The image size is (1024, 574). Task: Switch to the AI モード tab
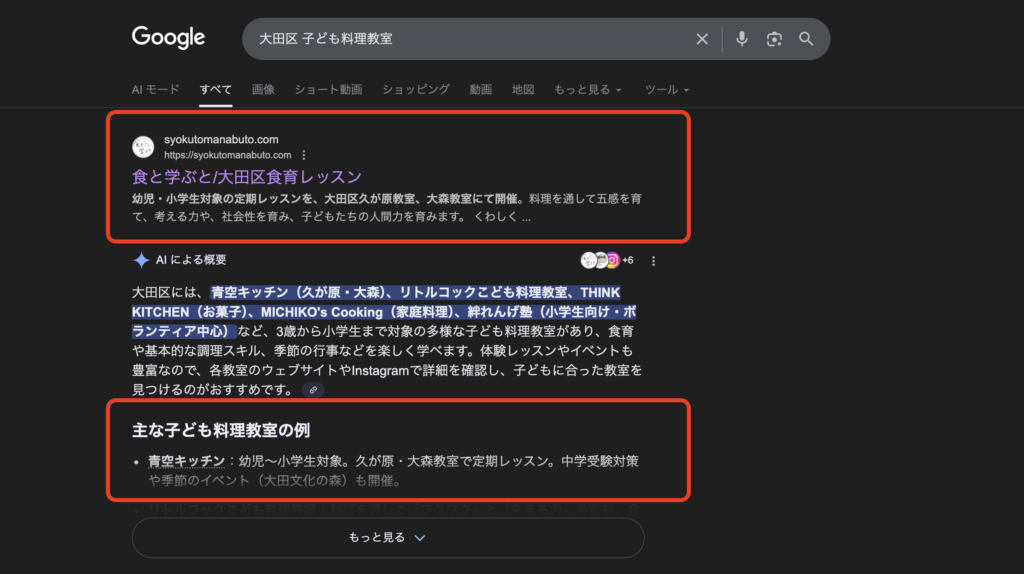point(155,89)
